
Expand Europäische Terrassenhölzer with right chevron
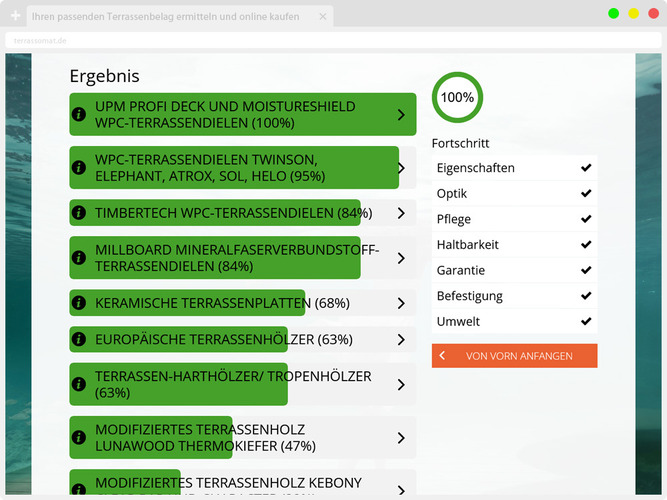point(401,340)
